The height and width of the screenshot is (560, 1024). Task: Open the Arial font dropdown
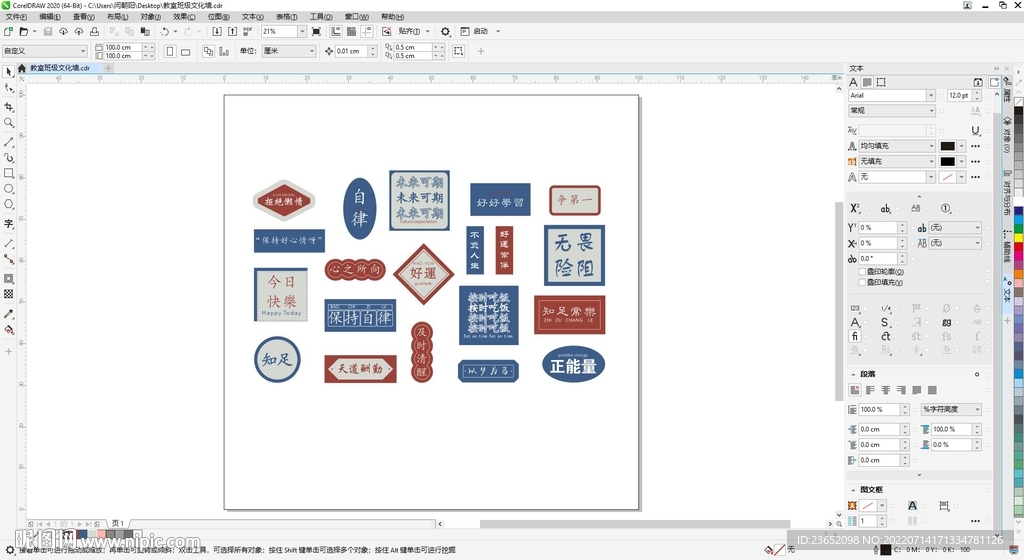[x=931, y=95]
